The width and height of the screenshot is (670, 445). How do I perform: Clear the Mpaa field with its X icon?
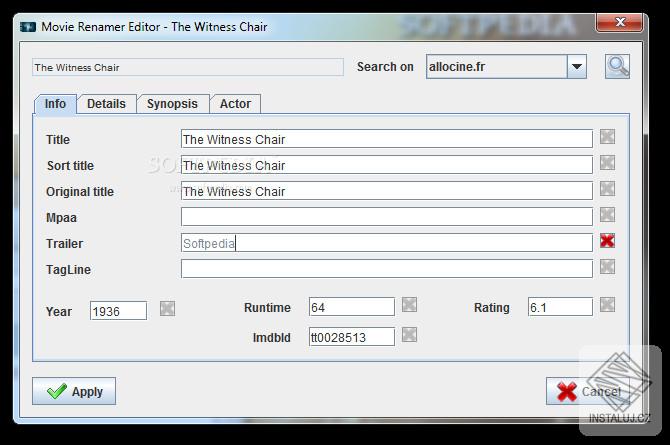click(607, 215)
